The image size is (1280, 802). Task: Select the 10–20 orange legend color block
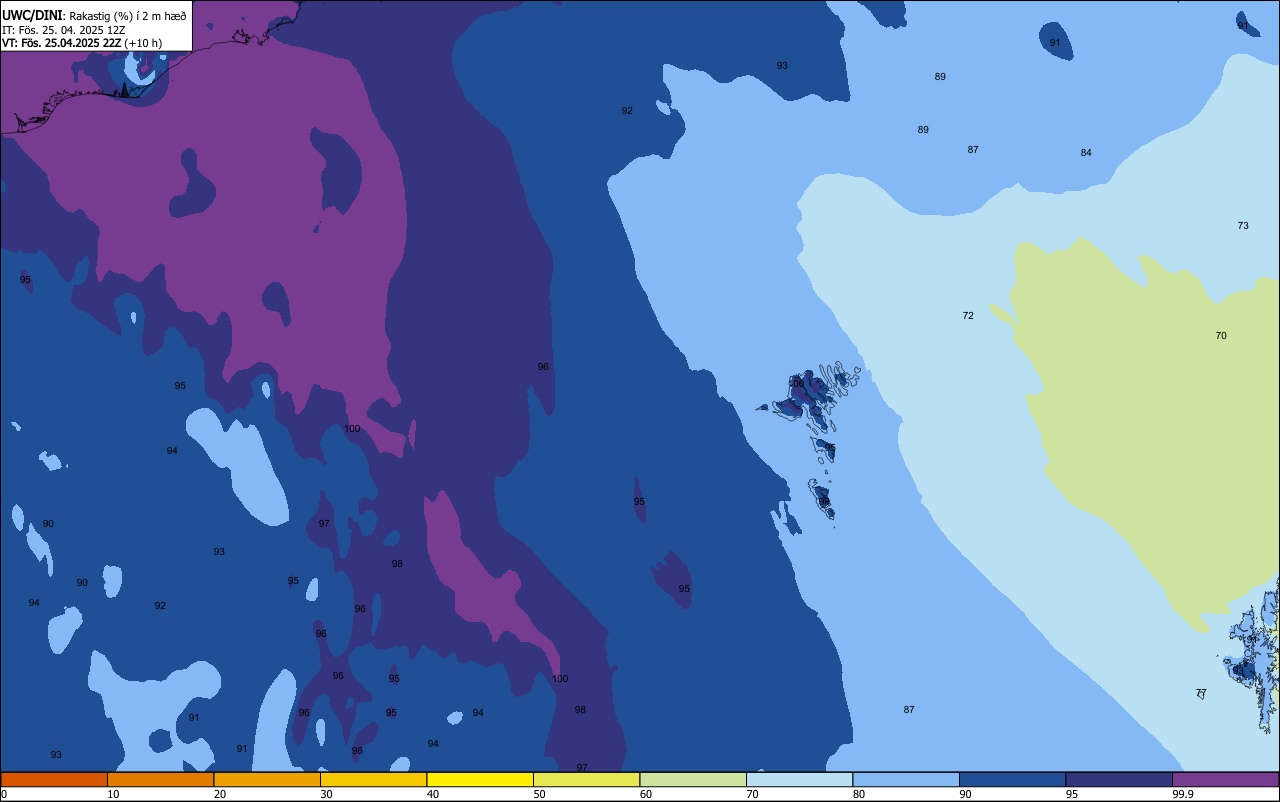(160, 779)
